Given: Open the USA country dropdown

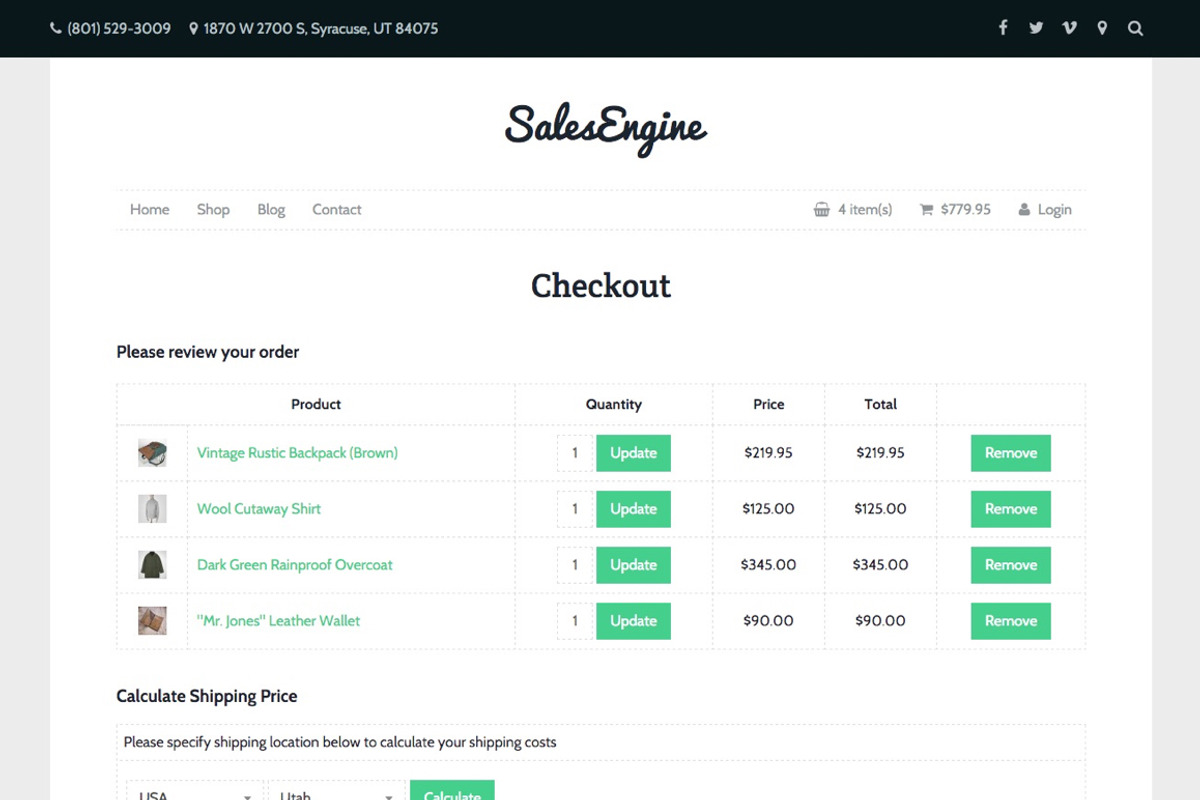Looking at the screenshot, I should pyautogui.click(x=196, y=792).
